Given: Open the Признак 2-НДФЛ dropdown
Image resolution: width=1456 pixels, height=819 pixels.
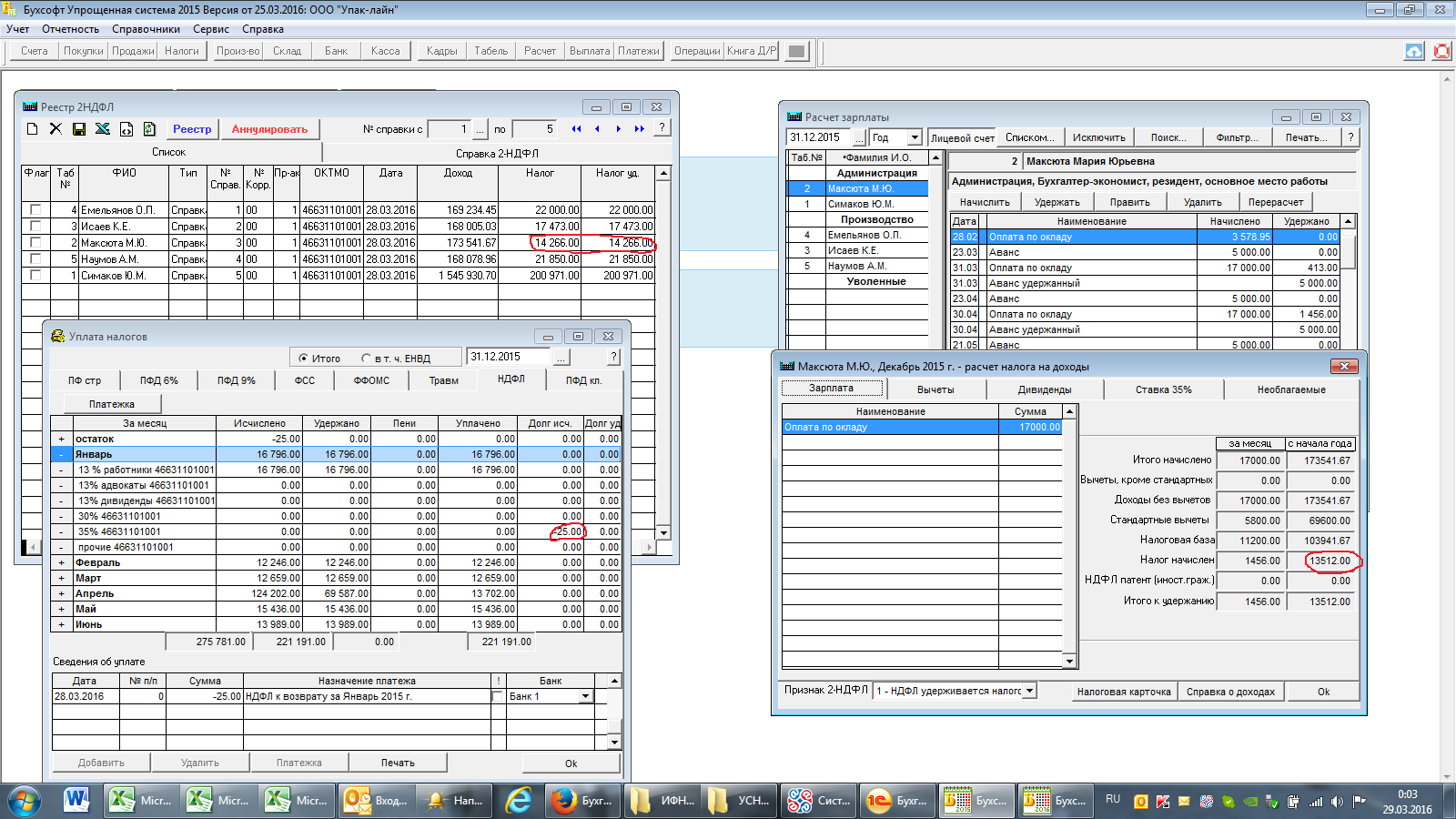Looking at the screenshot, I should (1029, 692).
